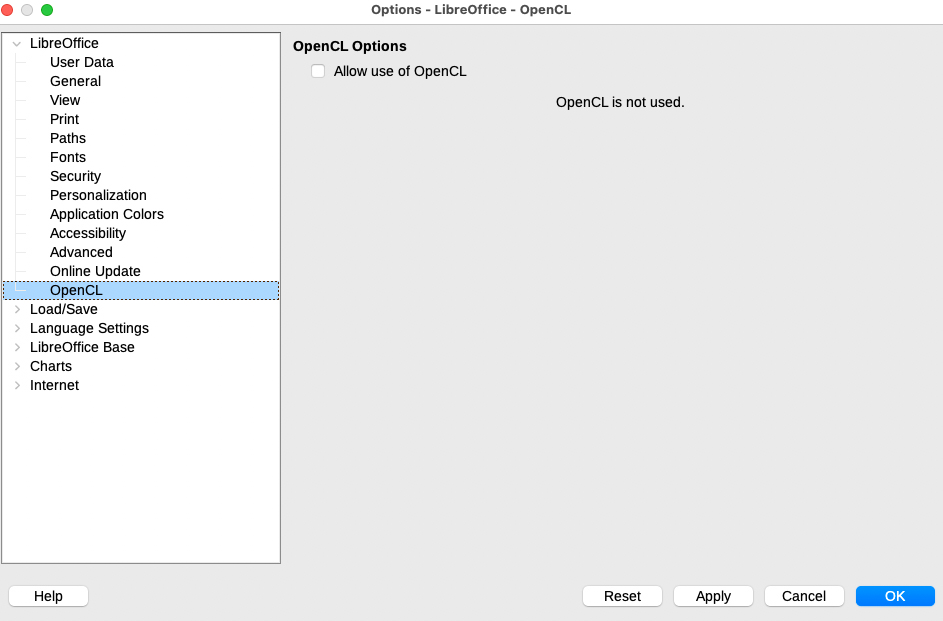943x621 pixels.
Task: Open the Personalization options page
Action: pos(98,195)
